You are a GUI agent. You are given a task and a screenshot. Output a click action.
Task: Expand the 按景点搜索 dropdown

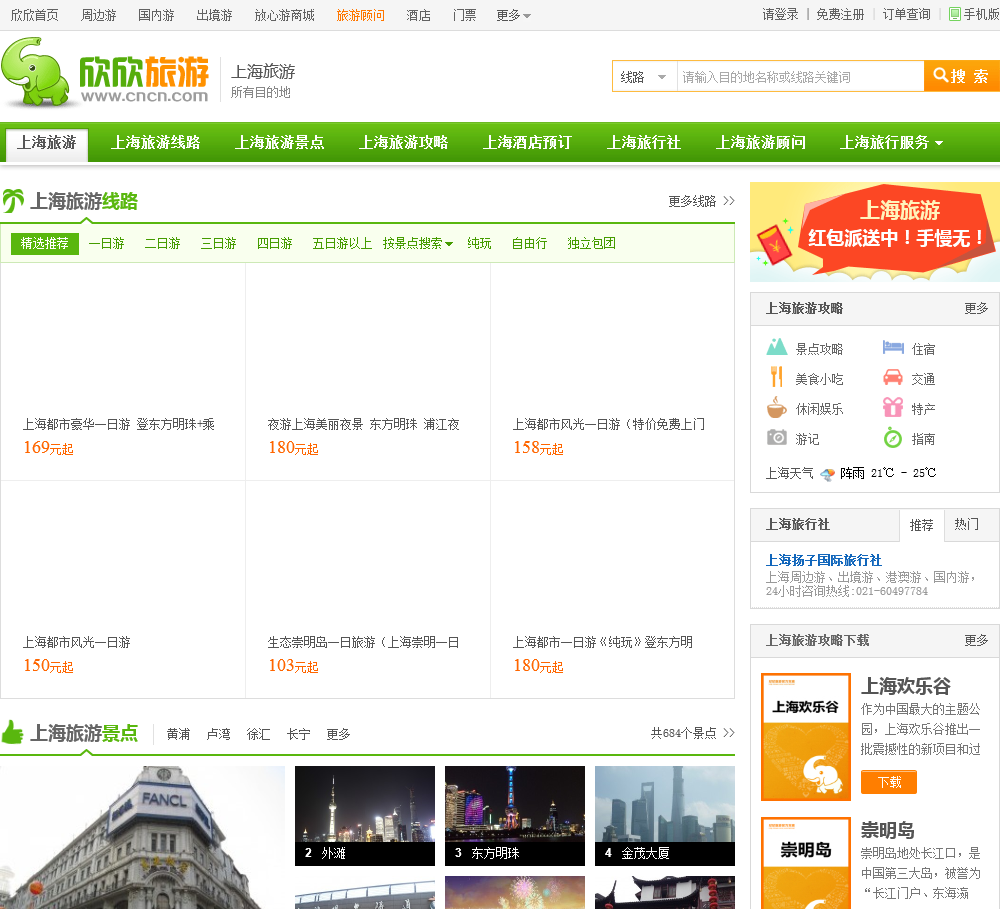pyautogui.click(x=418, y=243)
